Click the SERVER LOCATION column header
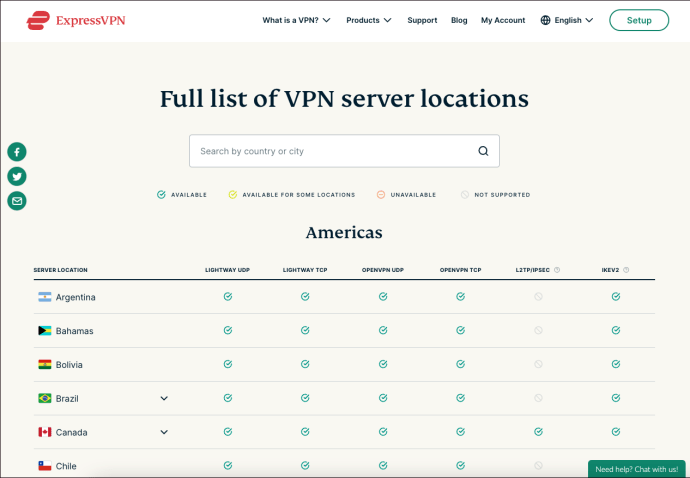 pyautogui.click(x=60, y=270)
